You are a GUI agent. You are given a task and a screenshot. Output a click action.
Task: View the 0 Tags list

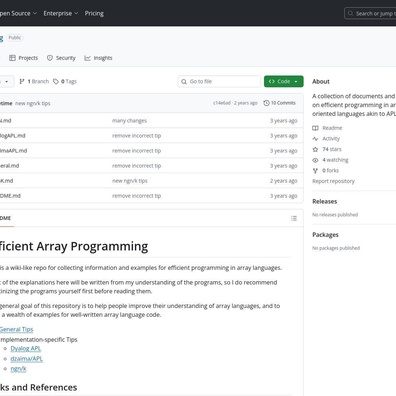point(65,81)
